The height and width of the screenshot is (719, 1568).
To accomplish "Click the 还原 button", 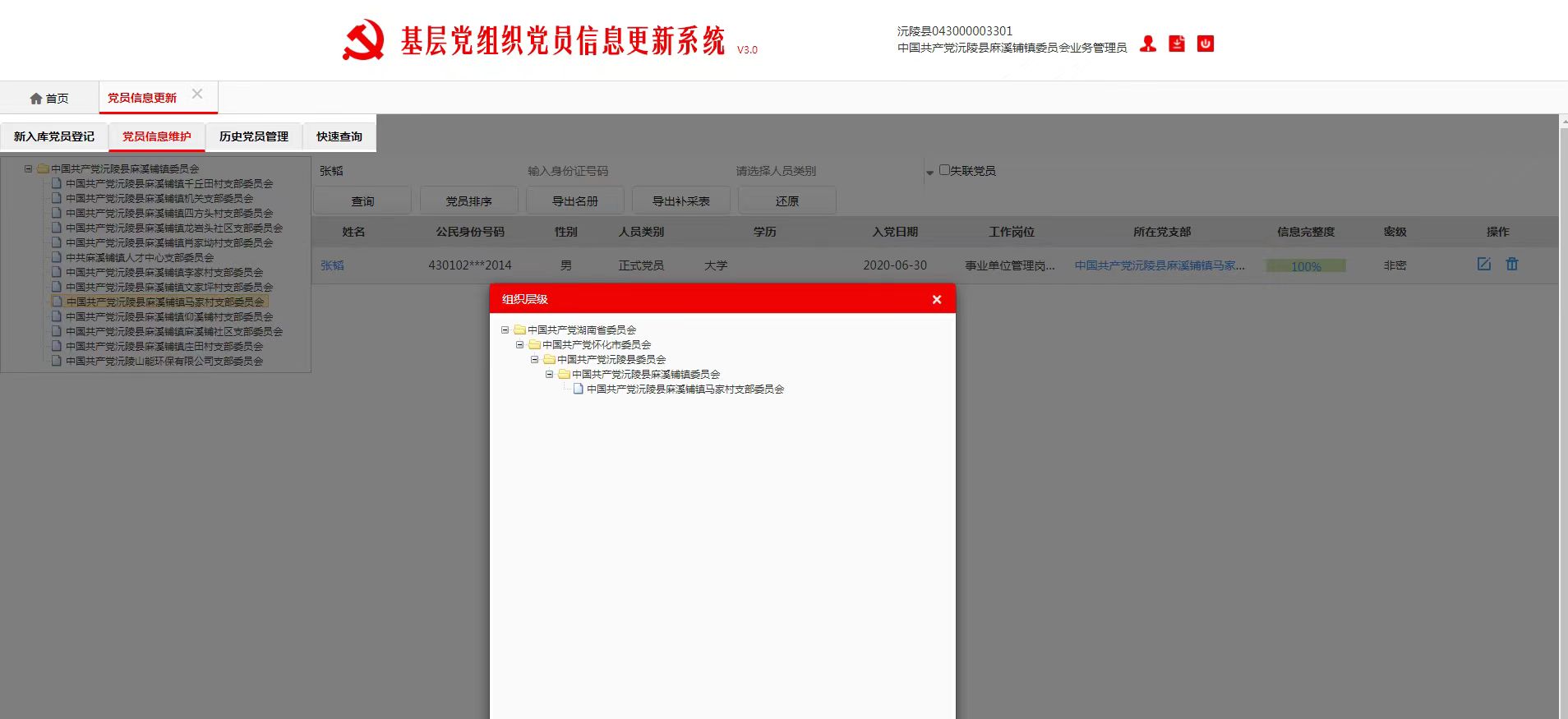I will point(786,201).
